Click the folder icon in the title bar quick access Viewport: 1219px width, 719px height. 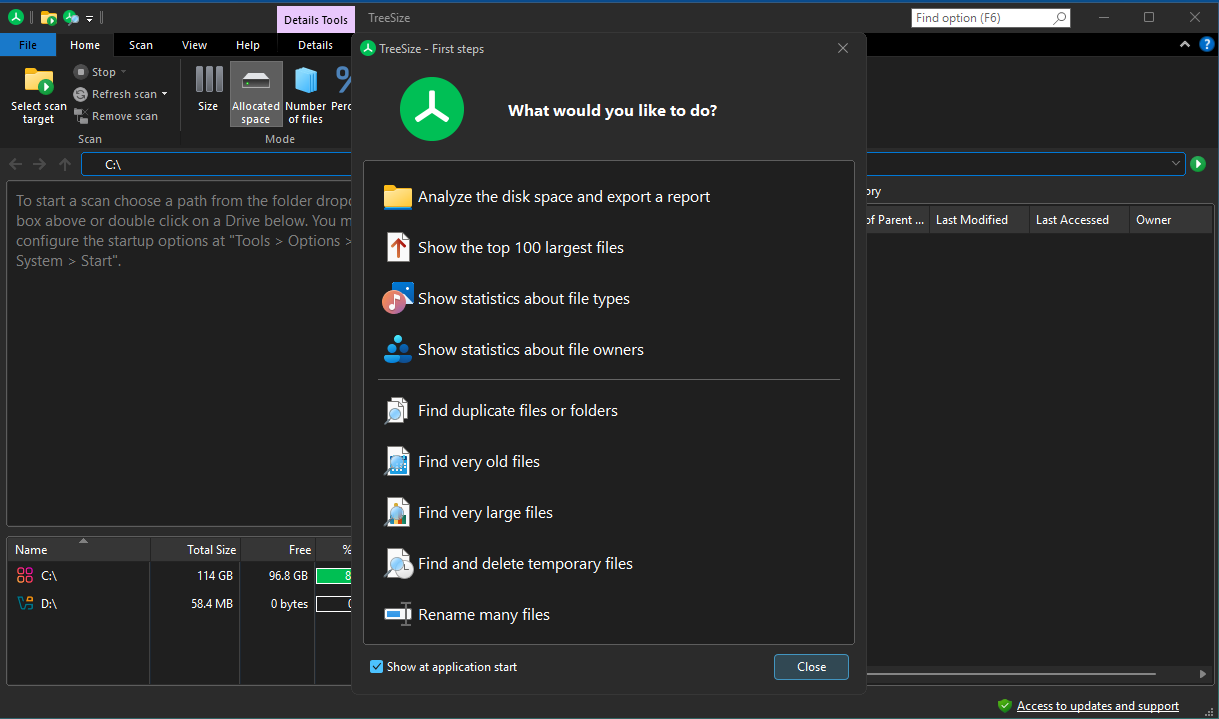[48, 17]
